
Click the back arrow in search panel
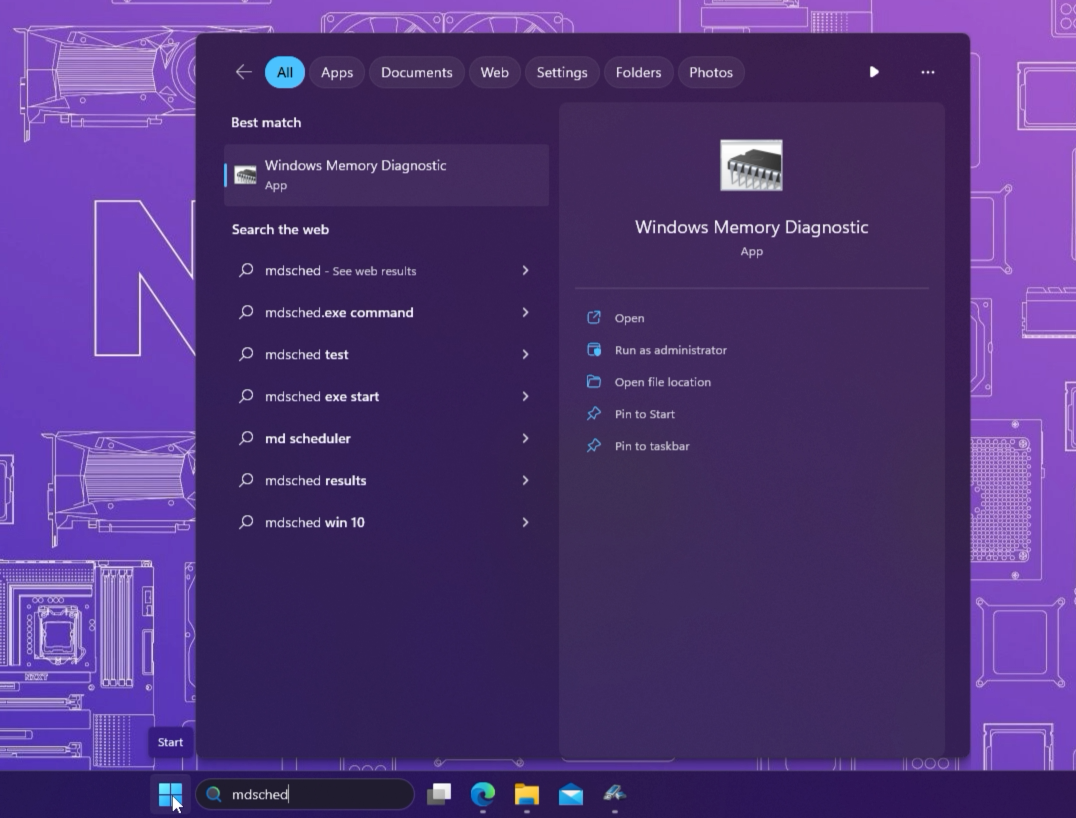click(x=243, y=72)
